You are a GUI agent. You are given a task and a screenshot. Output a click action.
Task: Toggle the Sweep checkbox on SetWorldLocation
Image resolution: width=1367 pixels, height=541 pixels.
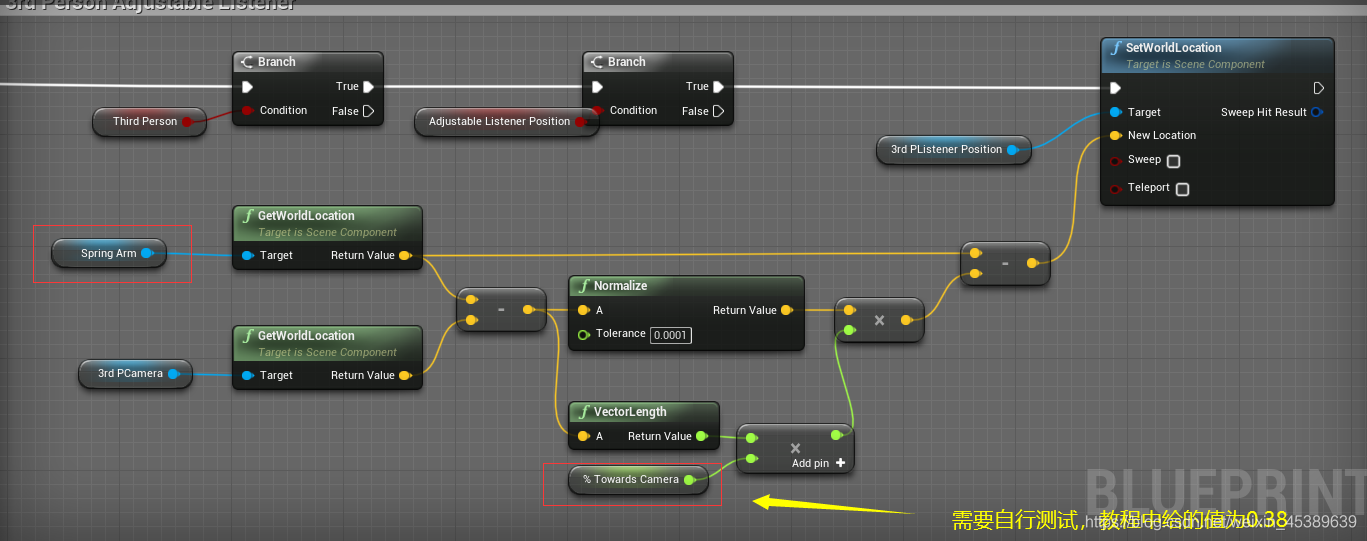(1173, 161)
